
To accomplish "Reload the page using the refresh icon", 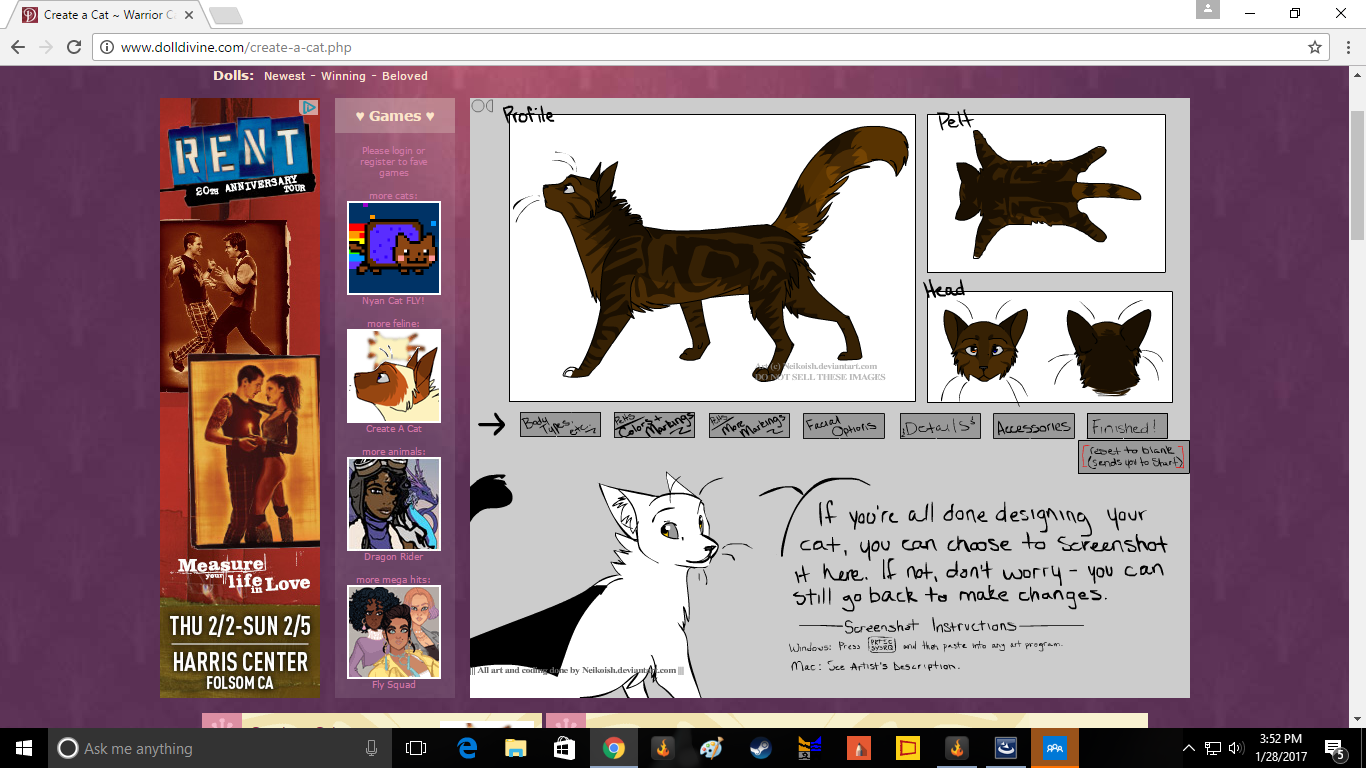I will click(x=74, y=47).
